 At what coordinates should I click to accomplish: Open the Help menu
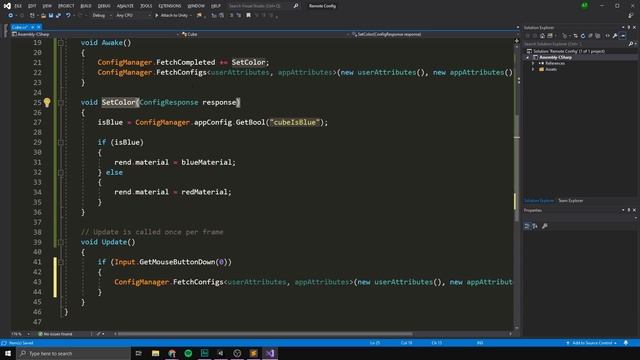click(216, 6)
